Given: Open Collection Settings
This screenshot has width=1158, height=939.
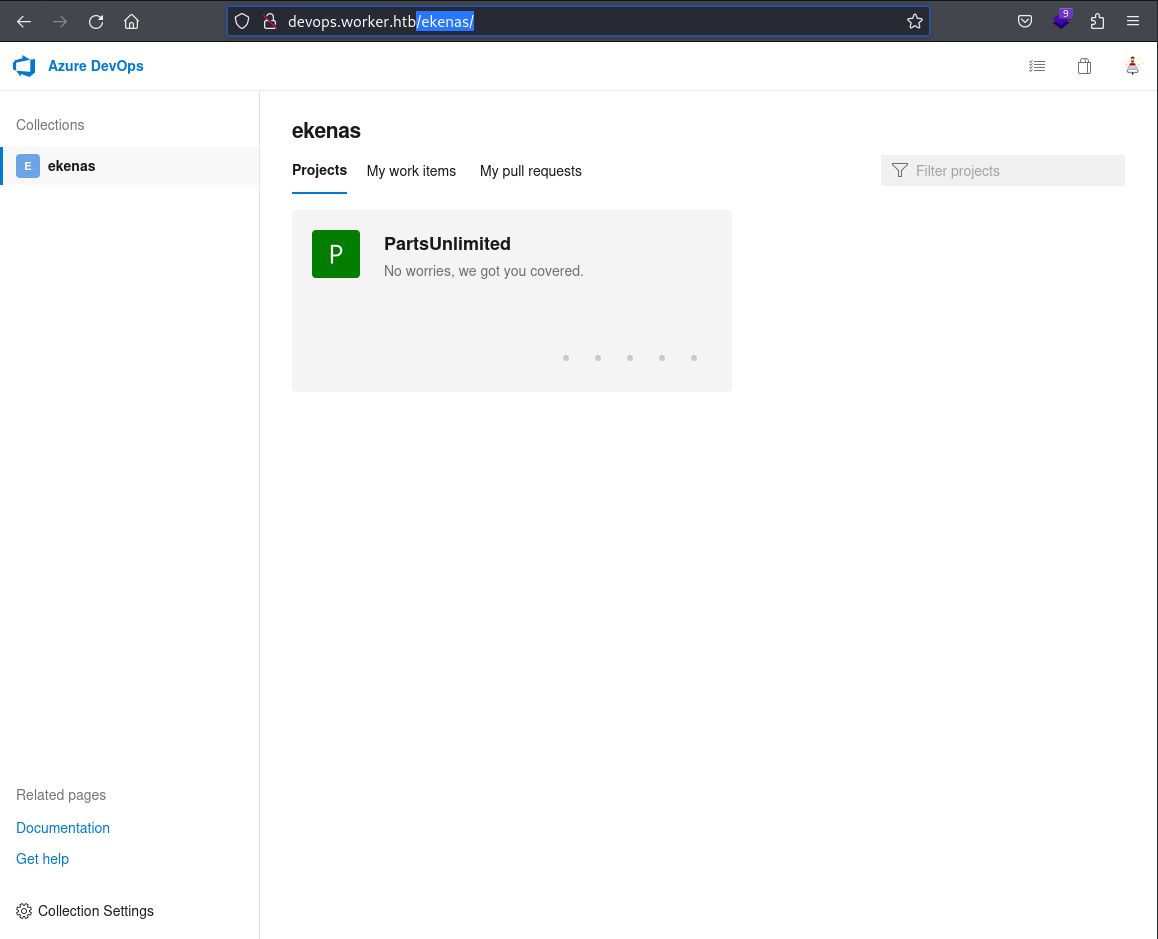Looking at the screenshot, I should (x=85, y=911).
